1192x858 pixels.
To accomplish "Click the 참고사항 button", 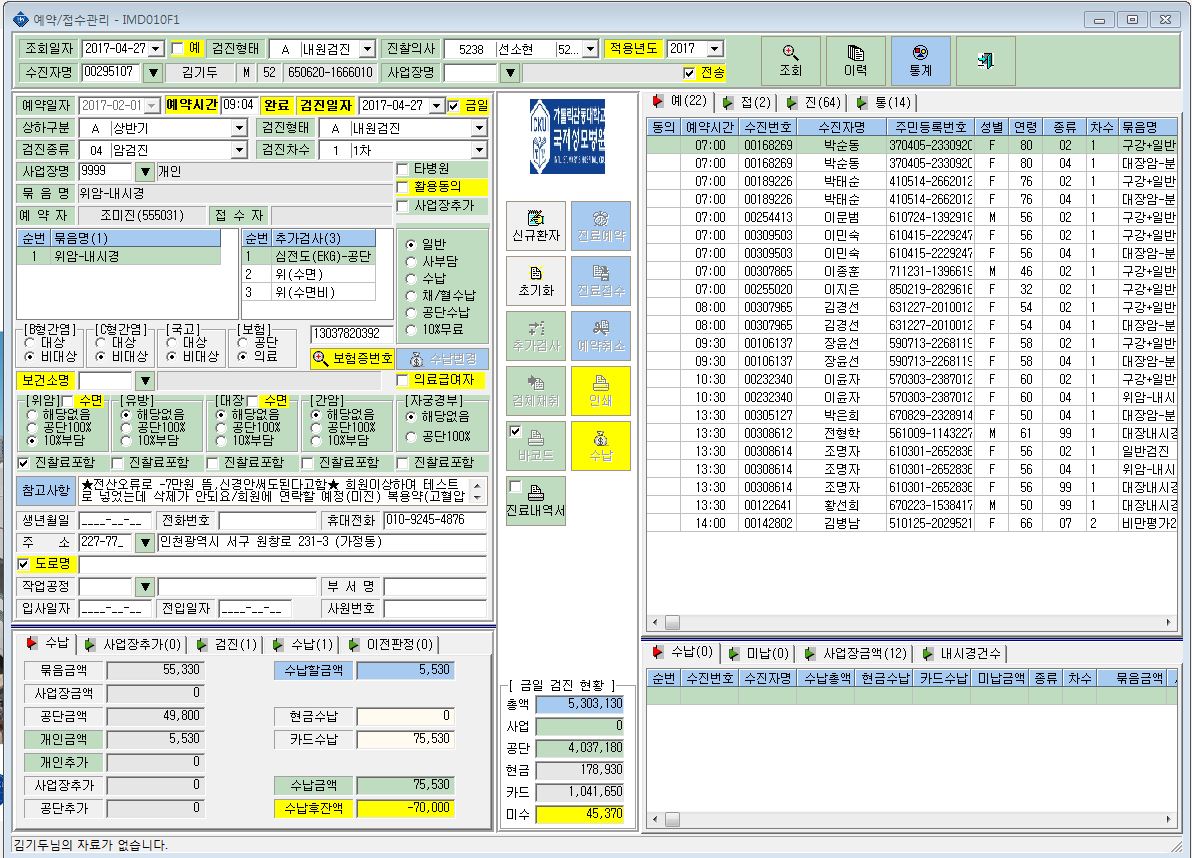I will [46, 491].
